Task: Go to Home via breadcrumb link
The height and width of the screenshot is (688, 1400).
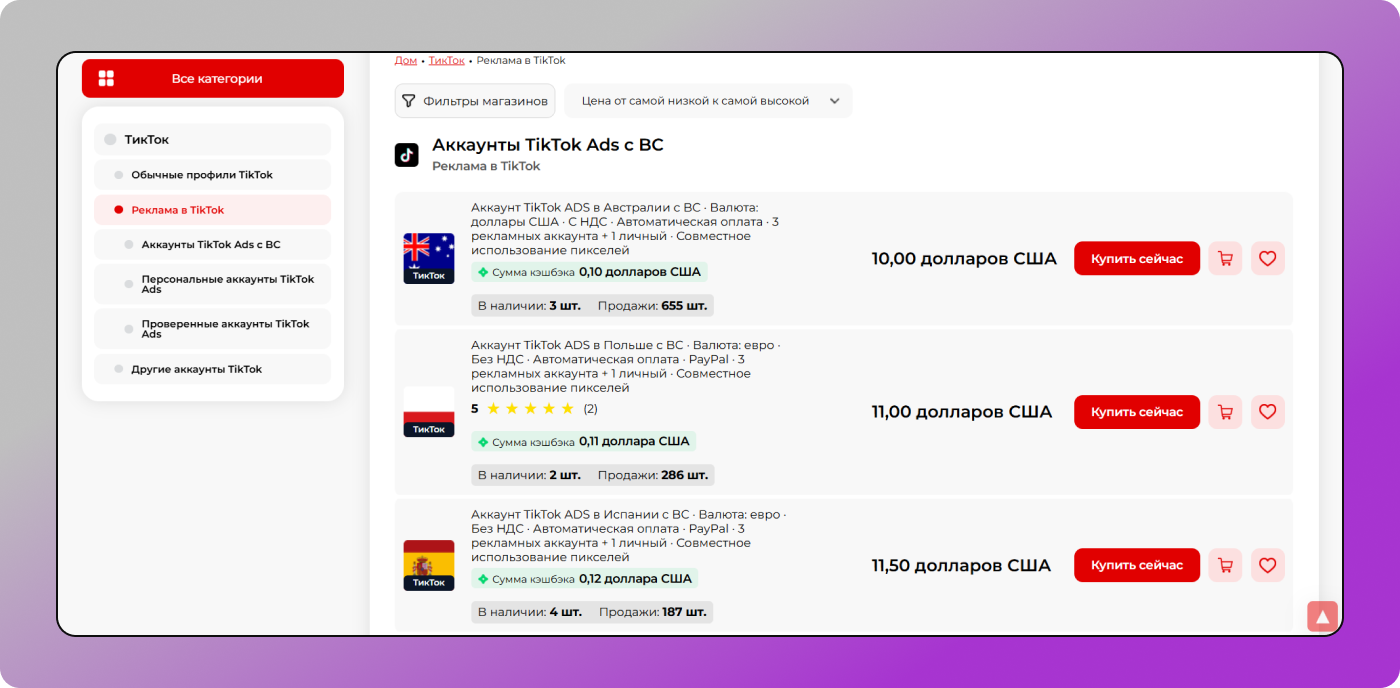Action: [x=405, y=61]
